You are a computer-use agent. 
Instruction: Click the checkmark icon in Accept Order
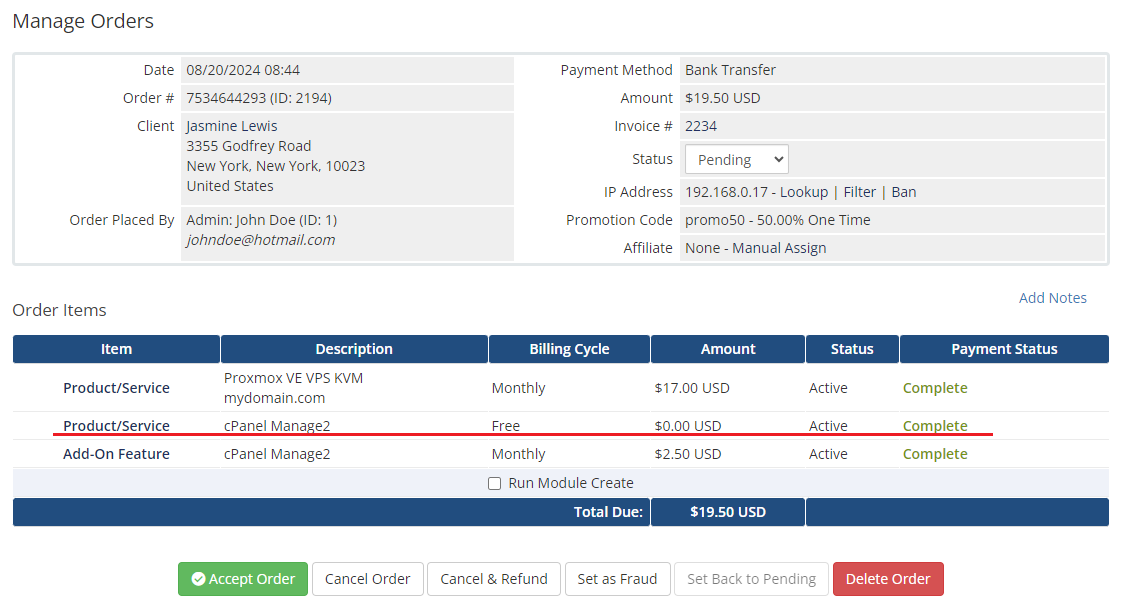coord(199,579)
